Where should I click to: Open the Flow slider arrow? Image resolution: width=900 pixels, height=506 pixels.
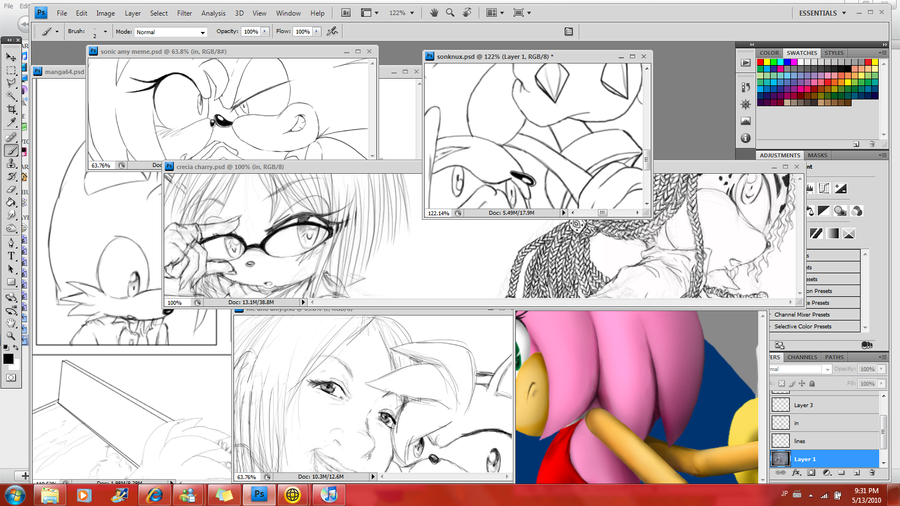316,32
